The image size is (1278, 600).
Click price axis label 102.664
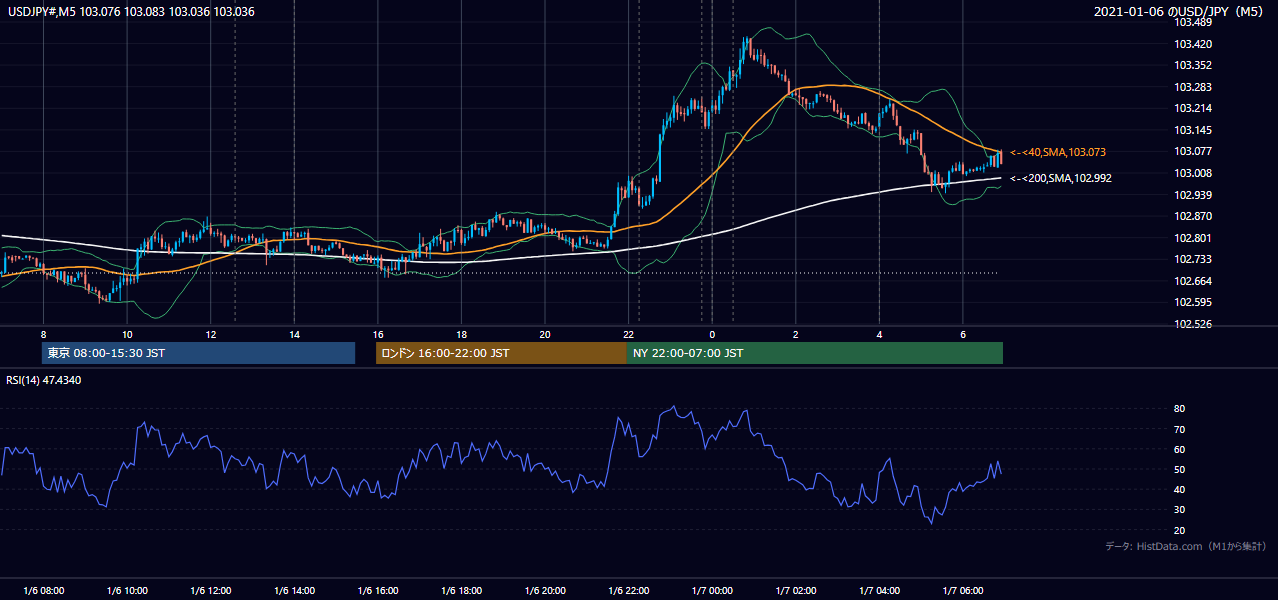pyautogui.click(x=1193, y=281)
